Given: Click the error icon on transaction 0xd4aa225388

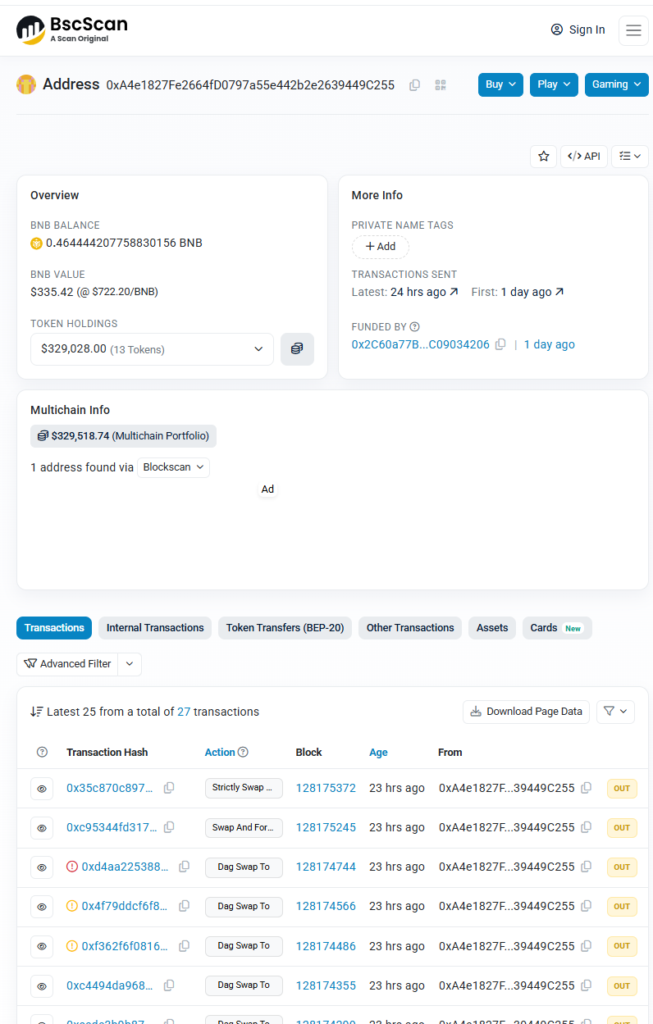Looking at the screenshot, I should (x=72, y=867).
